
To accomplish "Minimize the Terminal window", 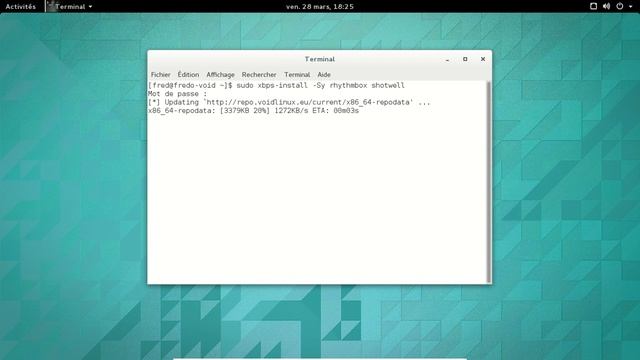I will point(447,60).
